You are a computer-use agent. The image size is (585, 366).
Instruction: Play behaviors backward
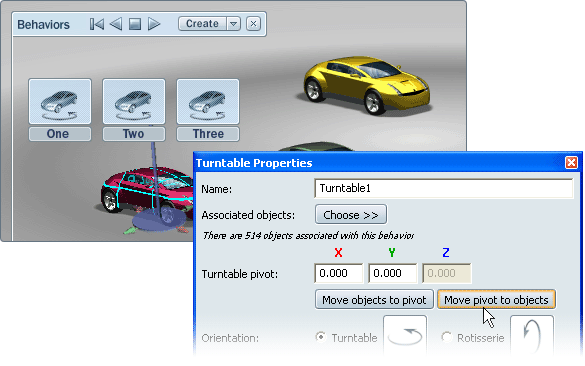(x=116, y=24)
